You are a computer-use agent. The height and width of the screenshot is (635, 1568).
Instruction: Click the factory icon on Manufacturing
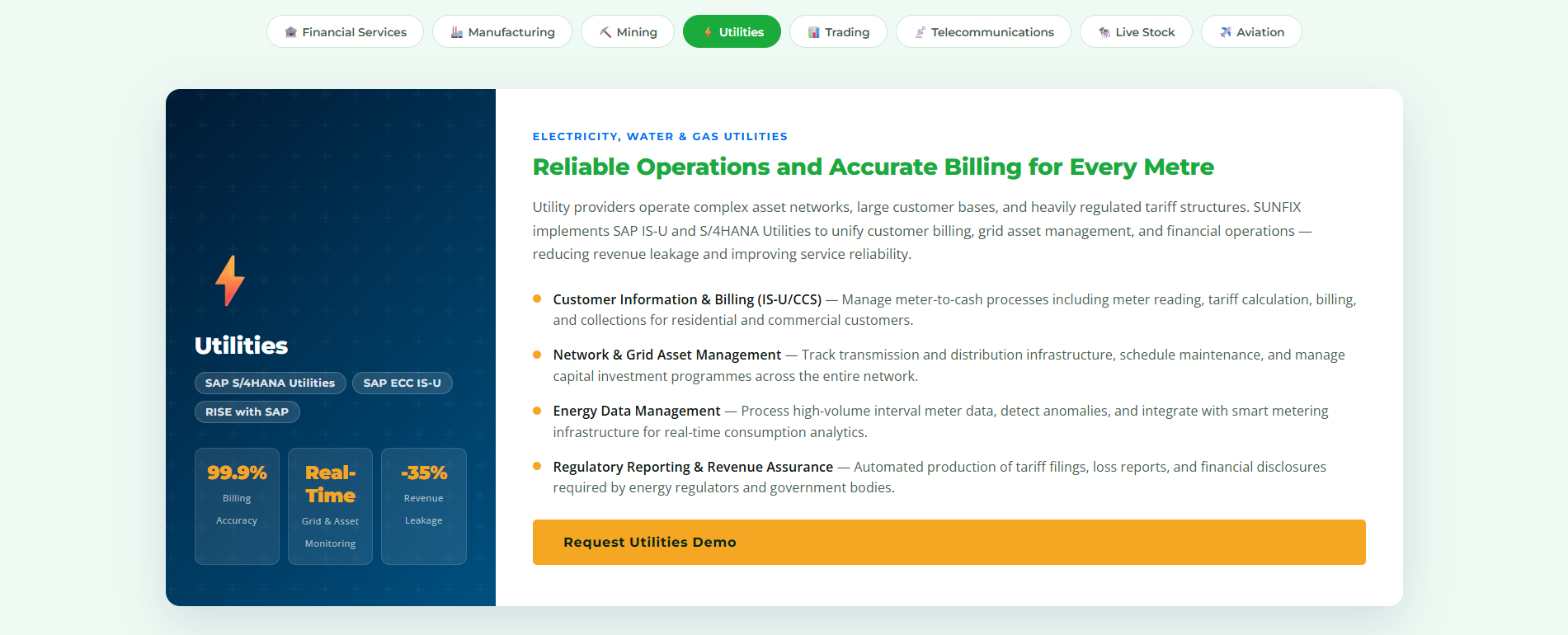pyautogui.click(x=456, y=32)
